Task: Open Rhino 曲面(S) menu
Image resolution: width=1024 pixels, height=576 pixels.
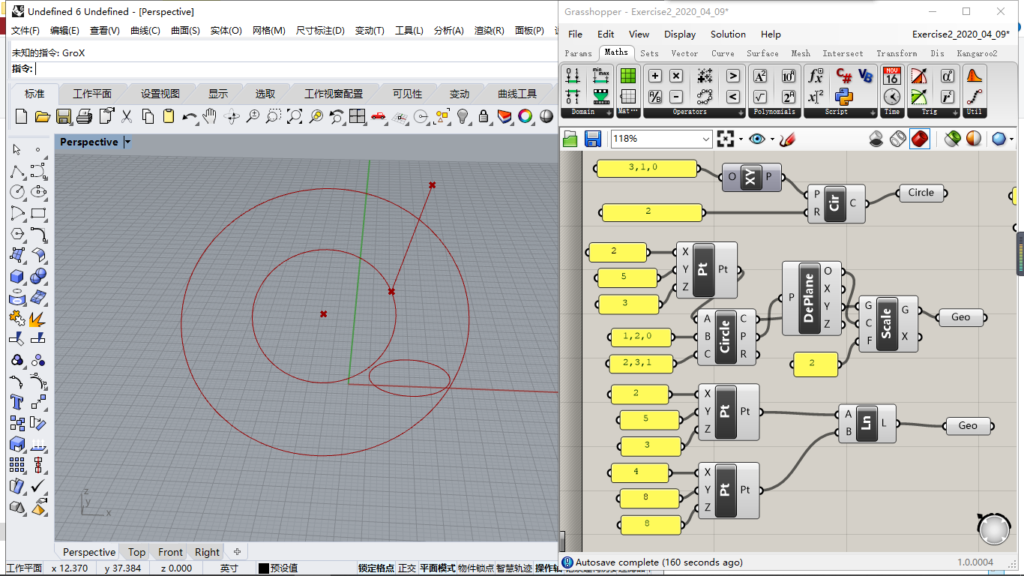Action: (x=185, y=31)
